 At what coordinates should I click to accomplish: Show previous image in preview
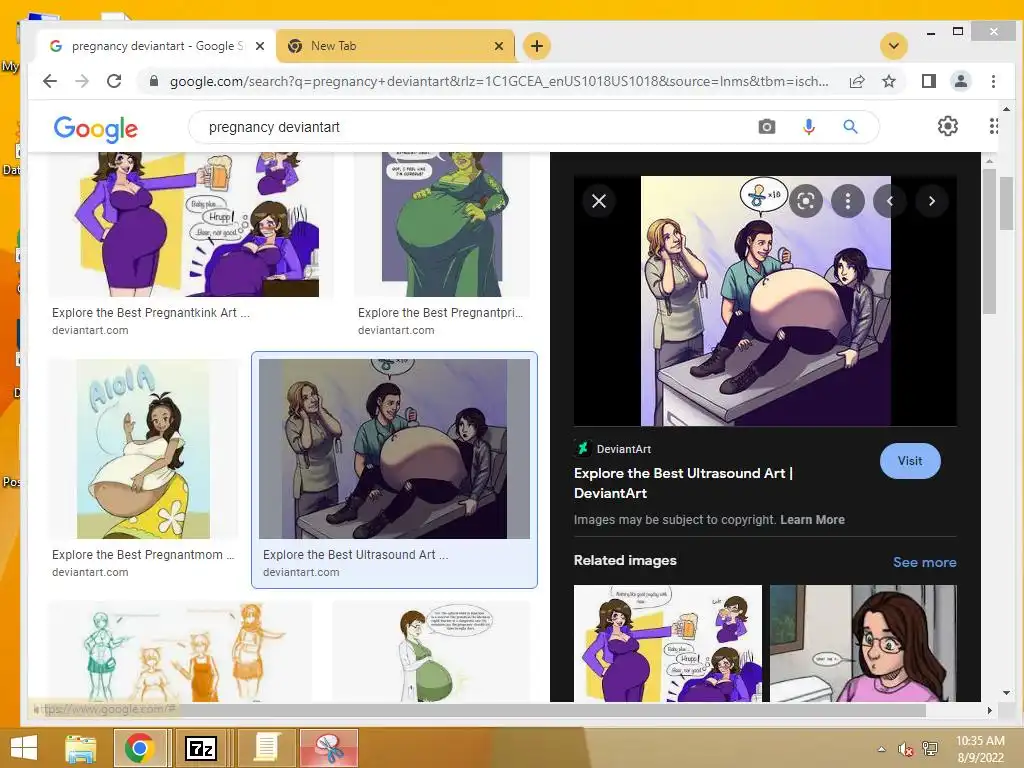[889, 201]
